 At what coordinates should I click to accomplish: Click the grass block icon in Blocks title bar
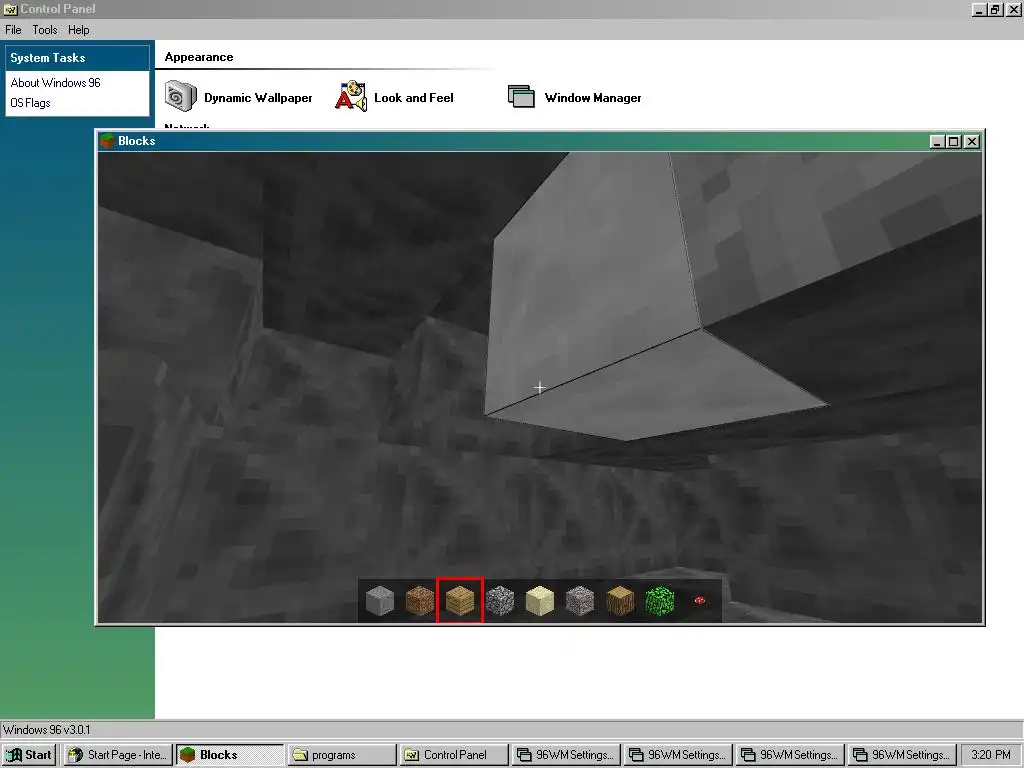coord(107,141)
